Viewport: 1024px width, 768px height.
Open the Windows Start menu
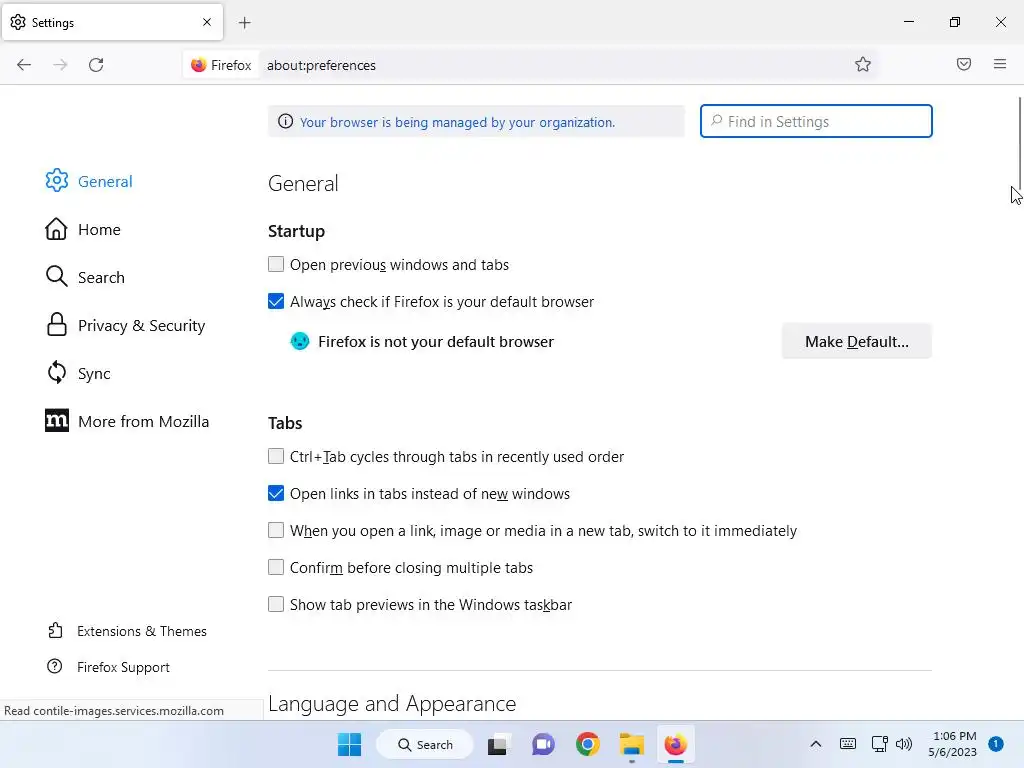(349, 744)
